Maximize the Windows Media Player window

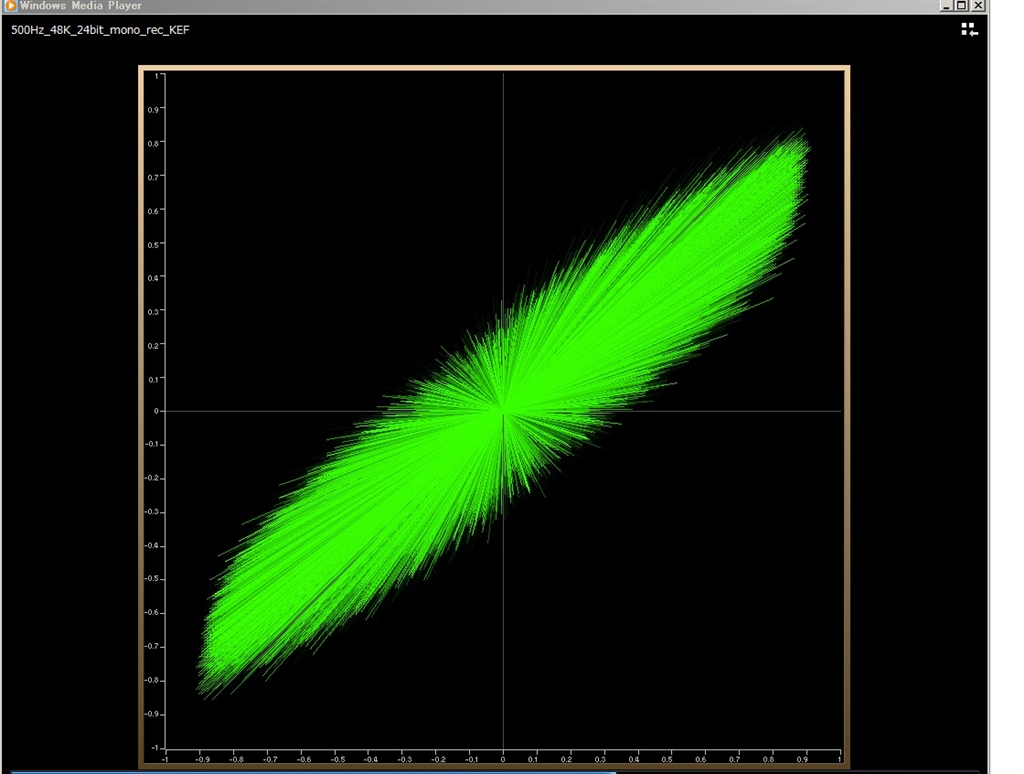click(x=961, y=6)
